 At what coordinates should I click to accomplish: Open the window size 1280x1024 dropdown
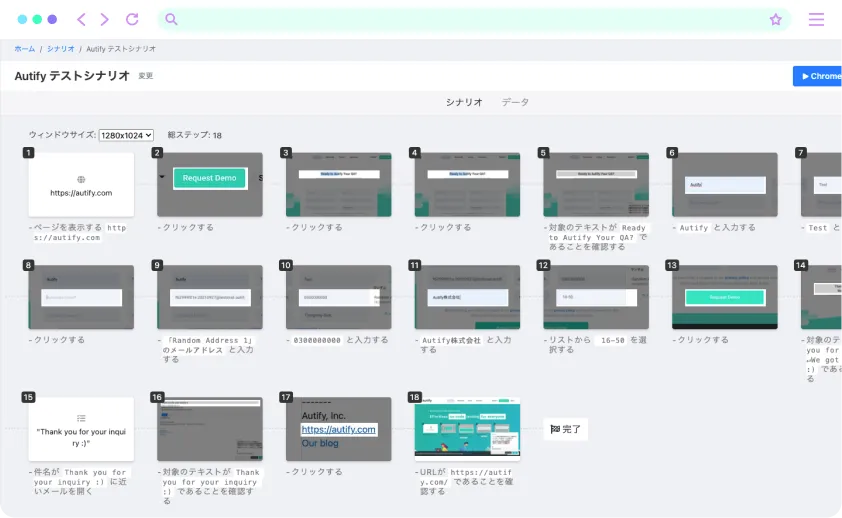click(x=126, y=135)
